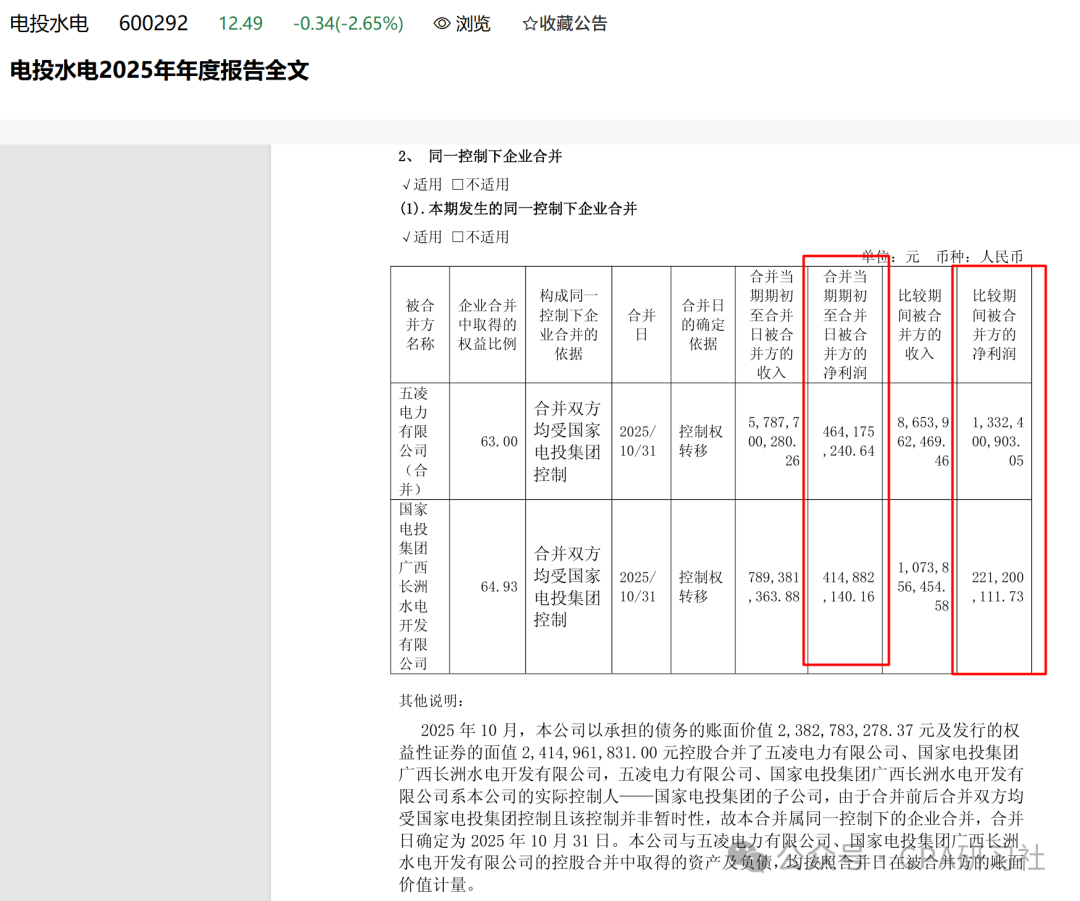
Task: Click the 2025/10/31 date in 五凌电力 row
Action: tap(638, 441)
